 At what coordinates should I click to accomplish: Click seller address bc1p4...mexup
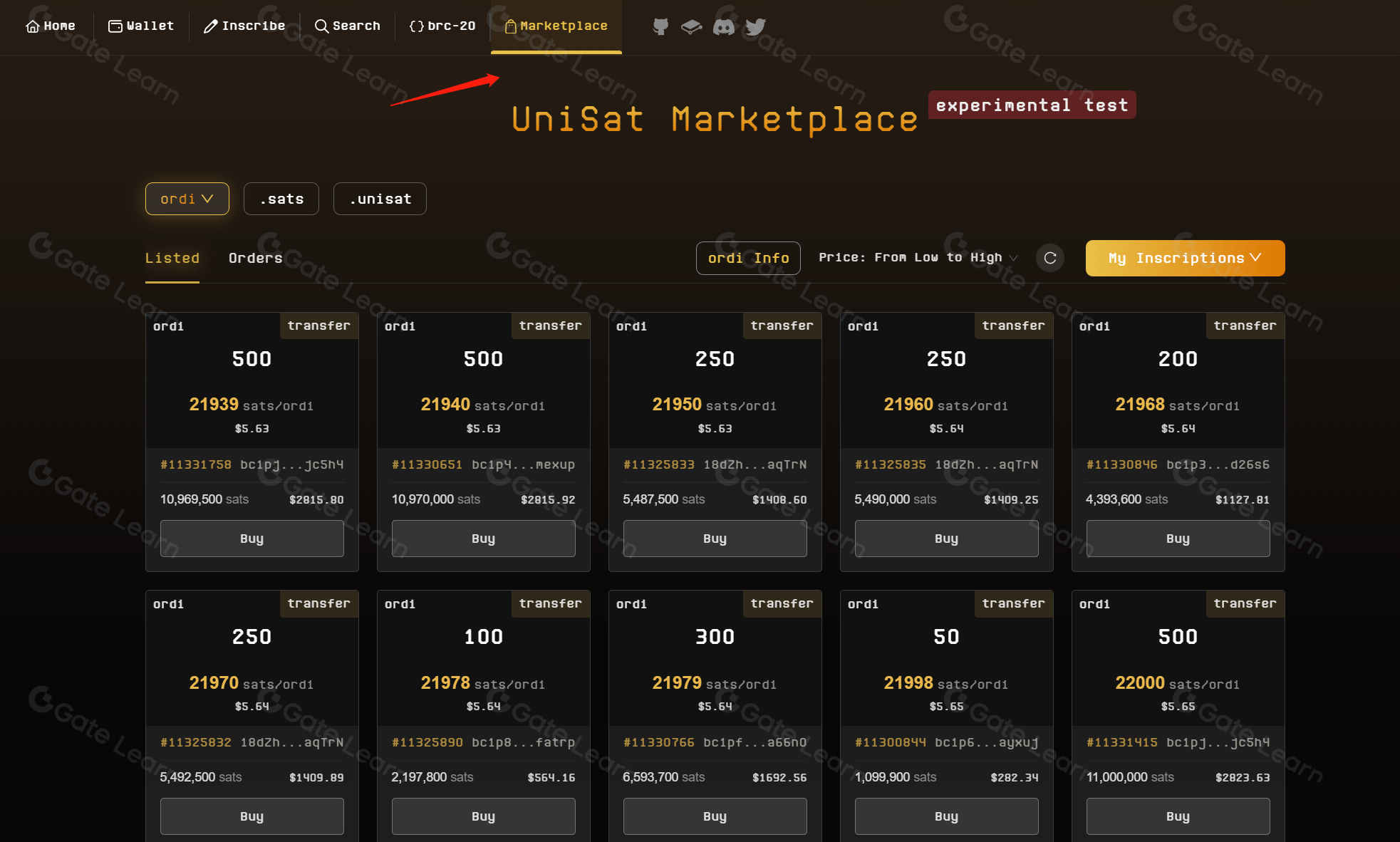[524, 464]
